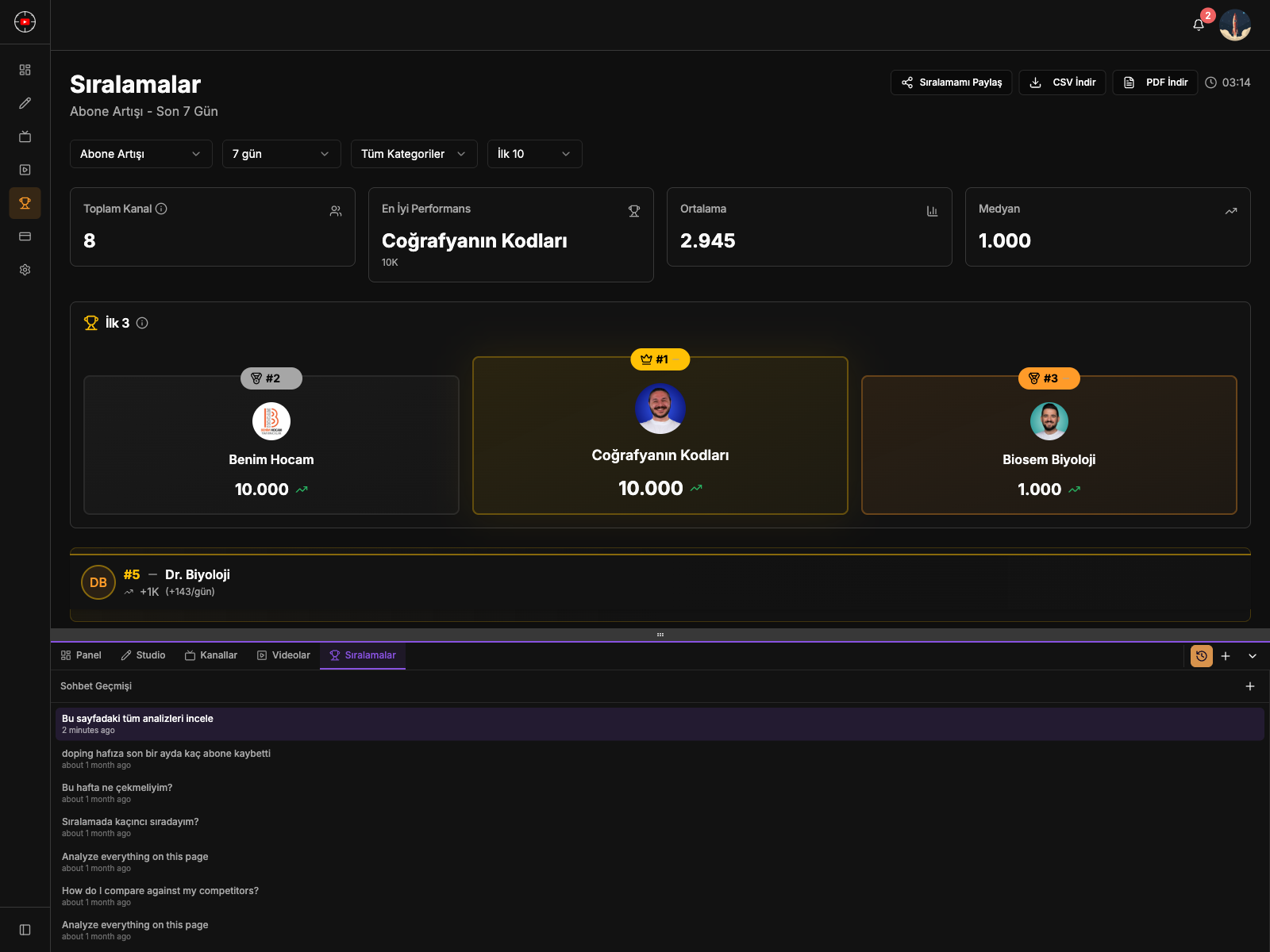
Task: Open the Studio pencil icon in sidebar
Action: click(25, 103)
